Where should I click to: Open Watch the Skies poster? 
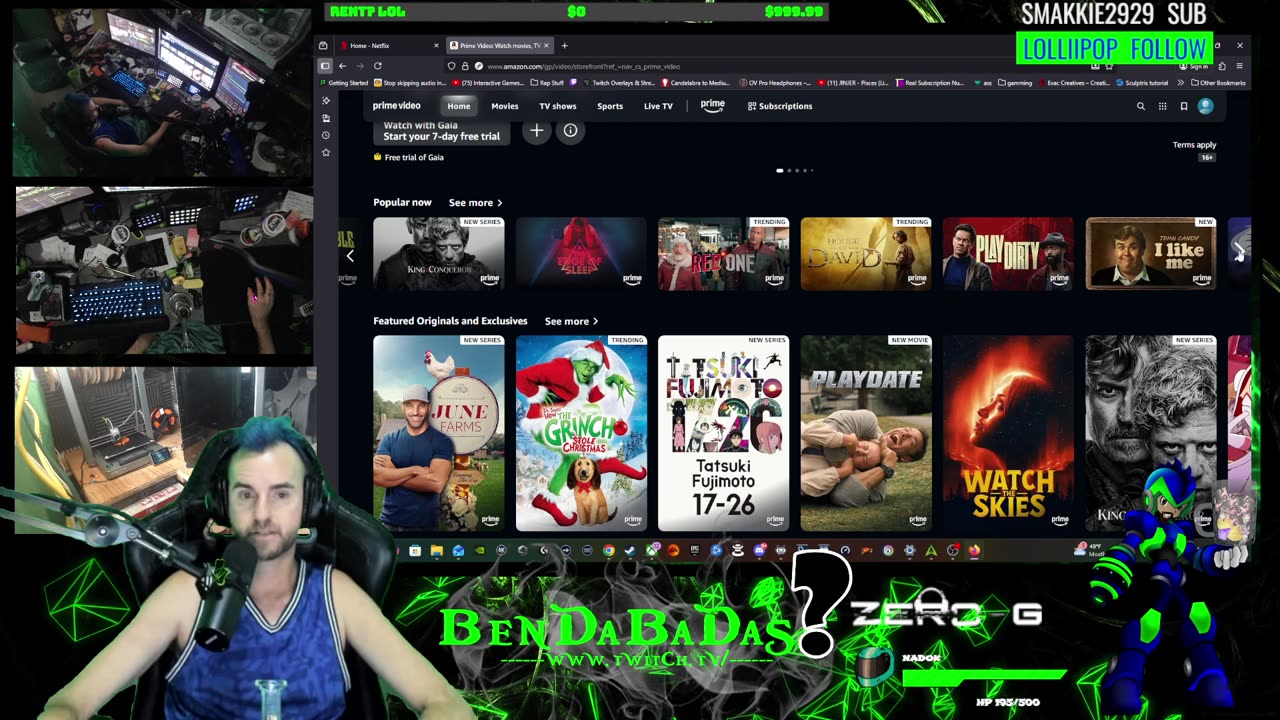1008,433
